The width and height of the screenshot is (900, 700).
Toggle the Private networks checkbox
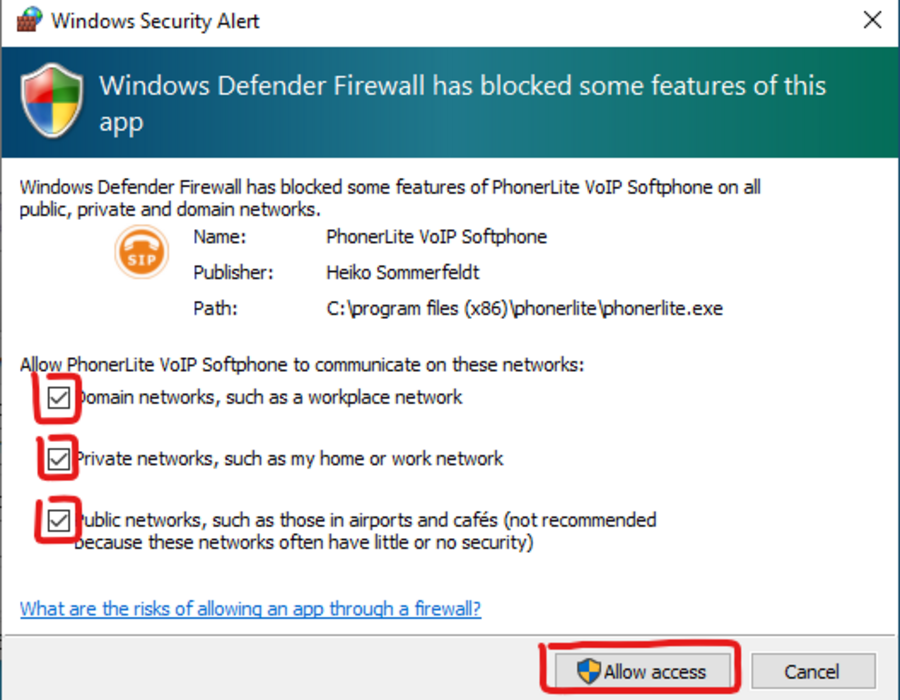(59, 458)
